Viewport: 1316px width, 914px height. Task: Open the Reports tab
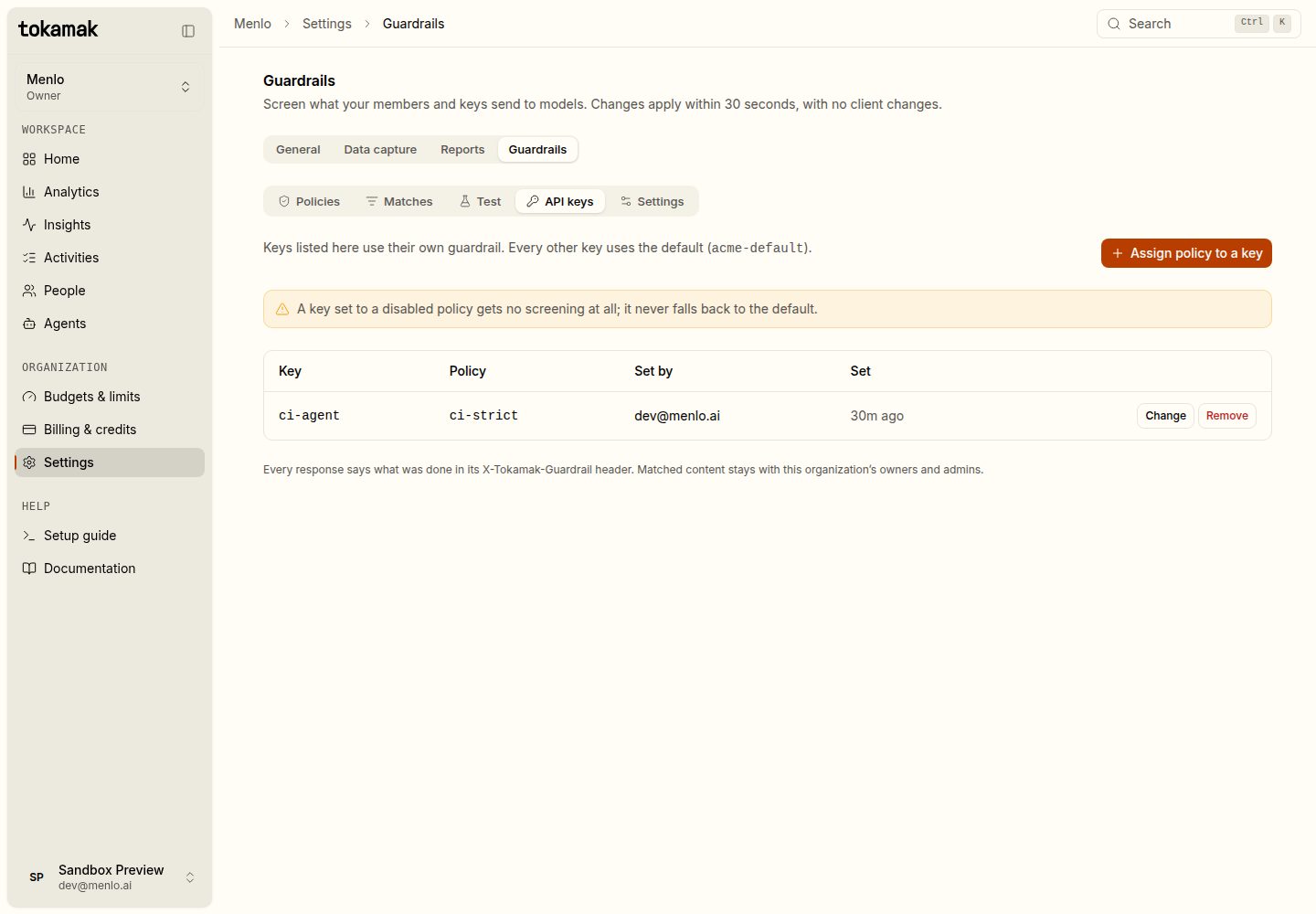462,150
